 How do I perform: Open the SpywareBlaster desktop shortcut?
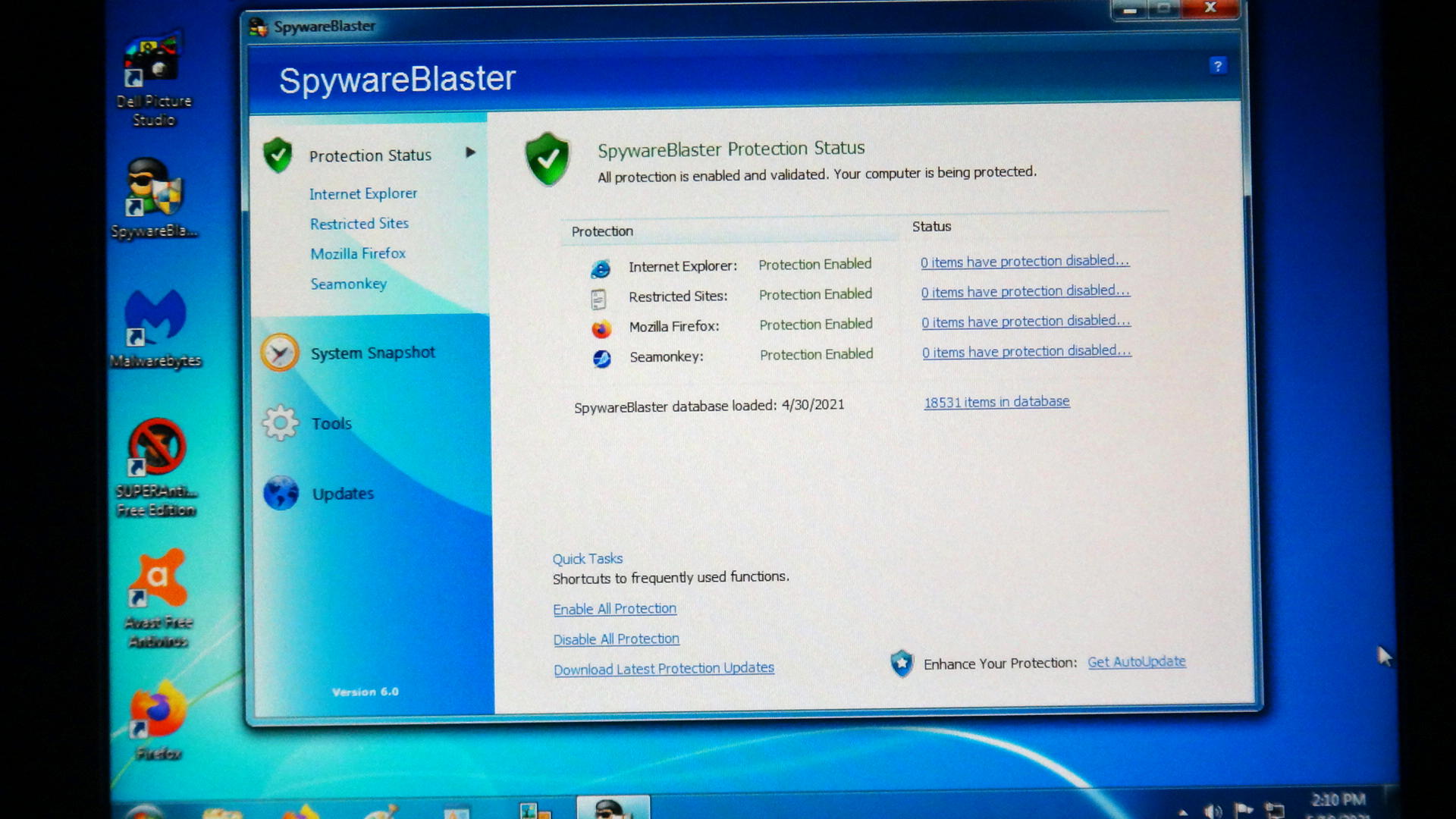(x=154, y=199)
